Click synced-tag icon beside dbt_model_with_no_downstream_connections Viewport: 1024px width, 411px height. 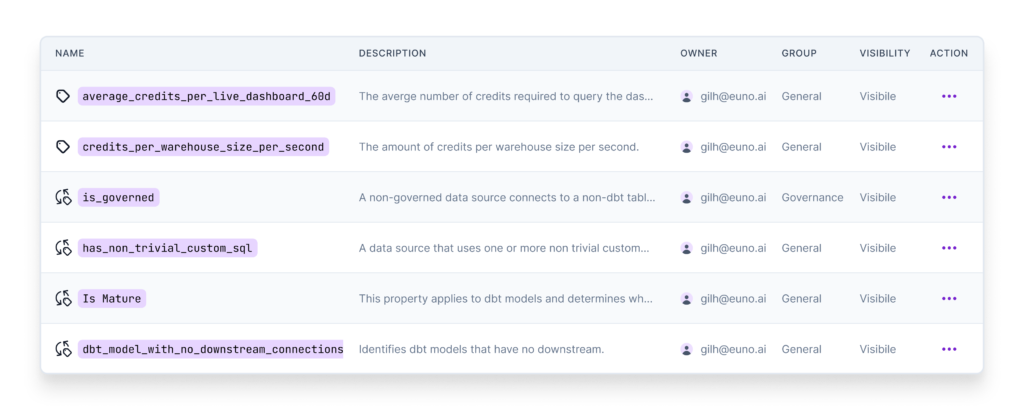click(x=63, y=350)
